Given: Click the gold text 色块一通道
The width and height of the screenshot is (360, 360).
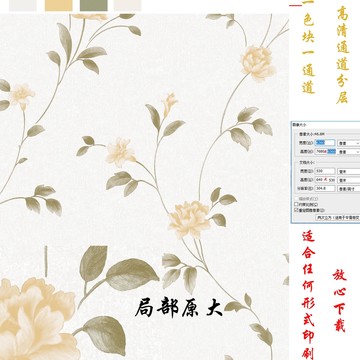Looking at the screenshot, I should (x=308, y=55).
